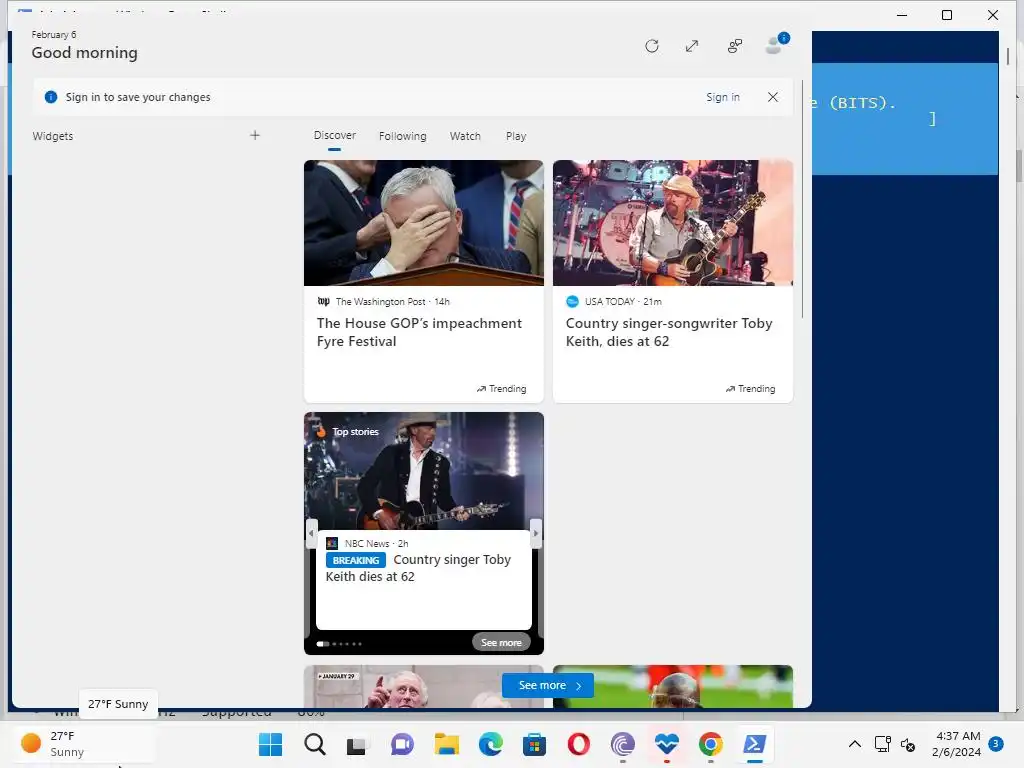Switch to PowerShell on taskbar
1024x768 pixels.
click(754, 744)
